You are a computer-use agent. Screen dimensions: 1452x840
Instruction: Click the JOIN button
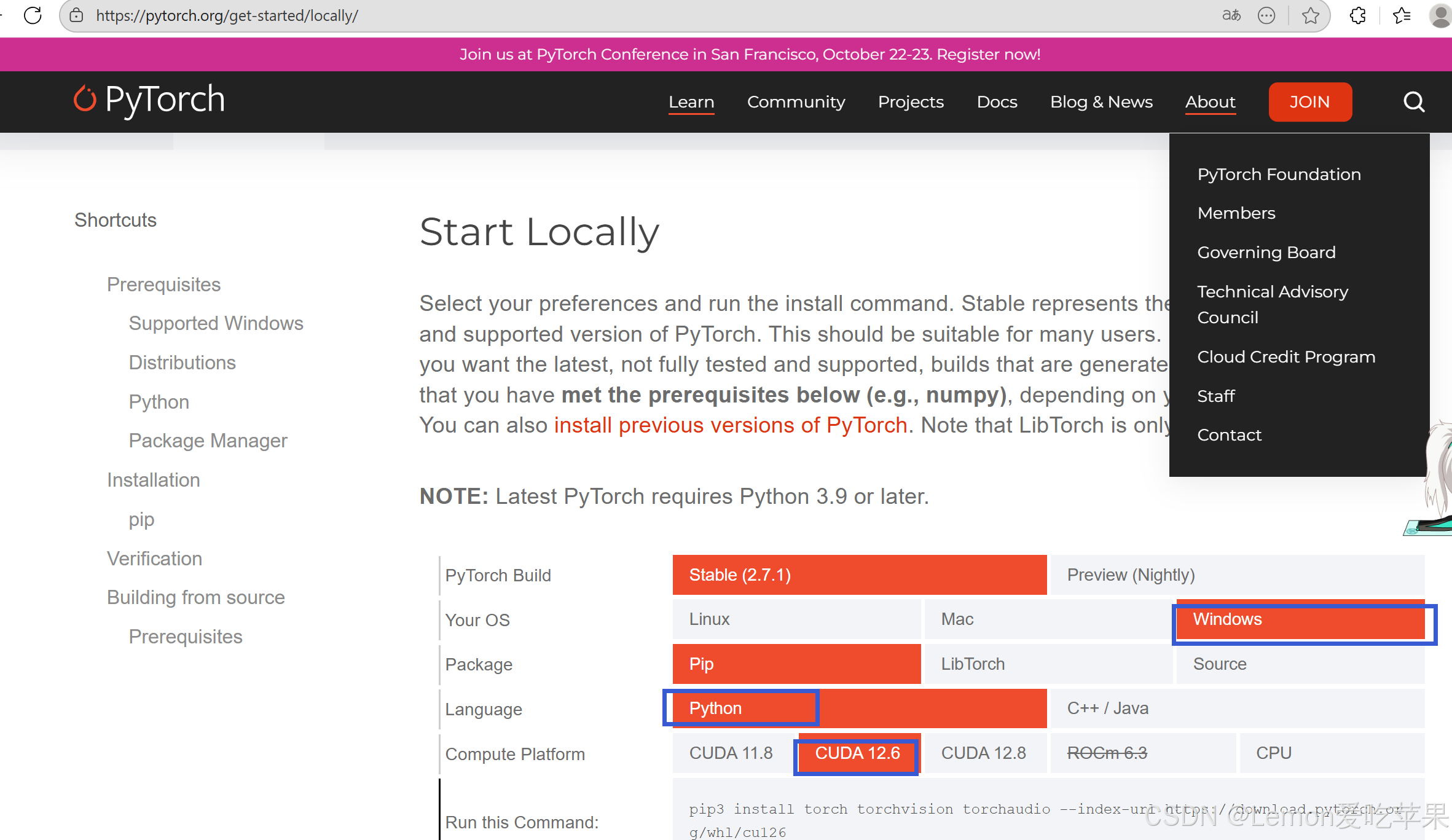tap(1310, 102)
